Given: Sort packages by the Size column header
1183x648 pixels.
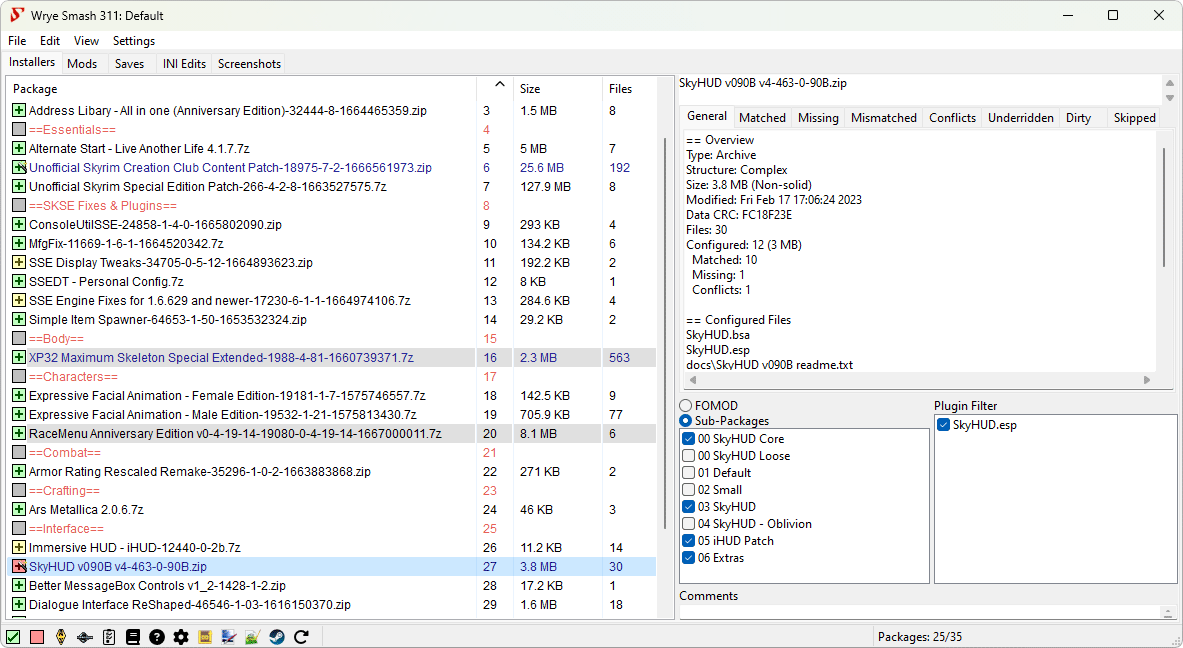Looking at the screenshot, I should (558, 88).
